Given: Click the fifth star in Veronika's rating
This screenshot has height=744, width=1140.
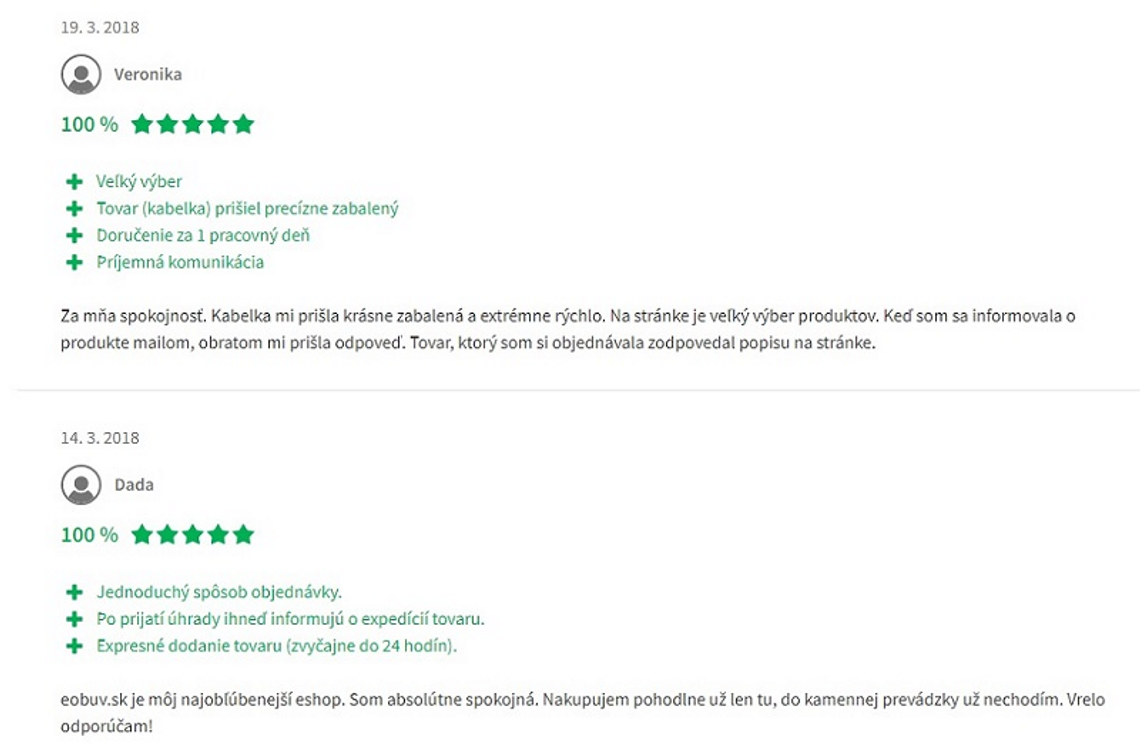Looking at the screenshot, I should tap(244, 124).
